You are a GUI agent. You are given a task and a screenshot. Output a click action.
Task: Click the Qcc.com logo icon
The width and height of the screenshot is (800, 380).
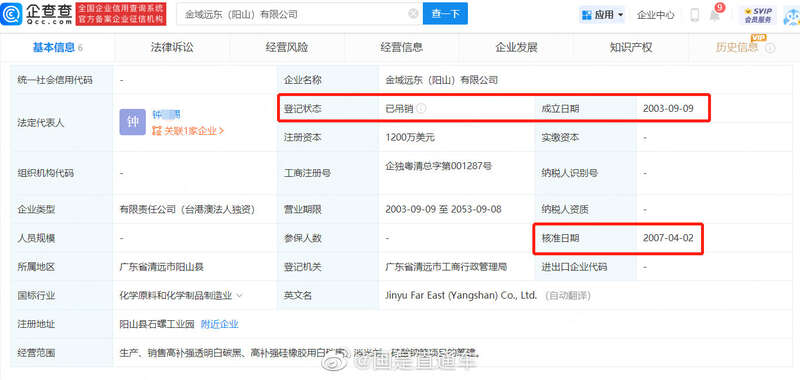(x=11, y=14)
